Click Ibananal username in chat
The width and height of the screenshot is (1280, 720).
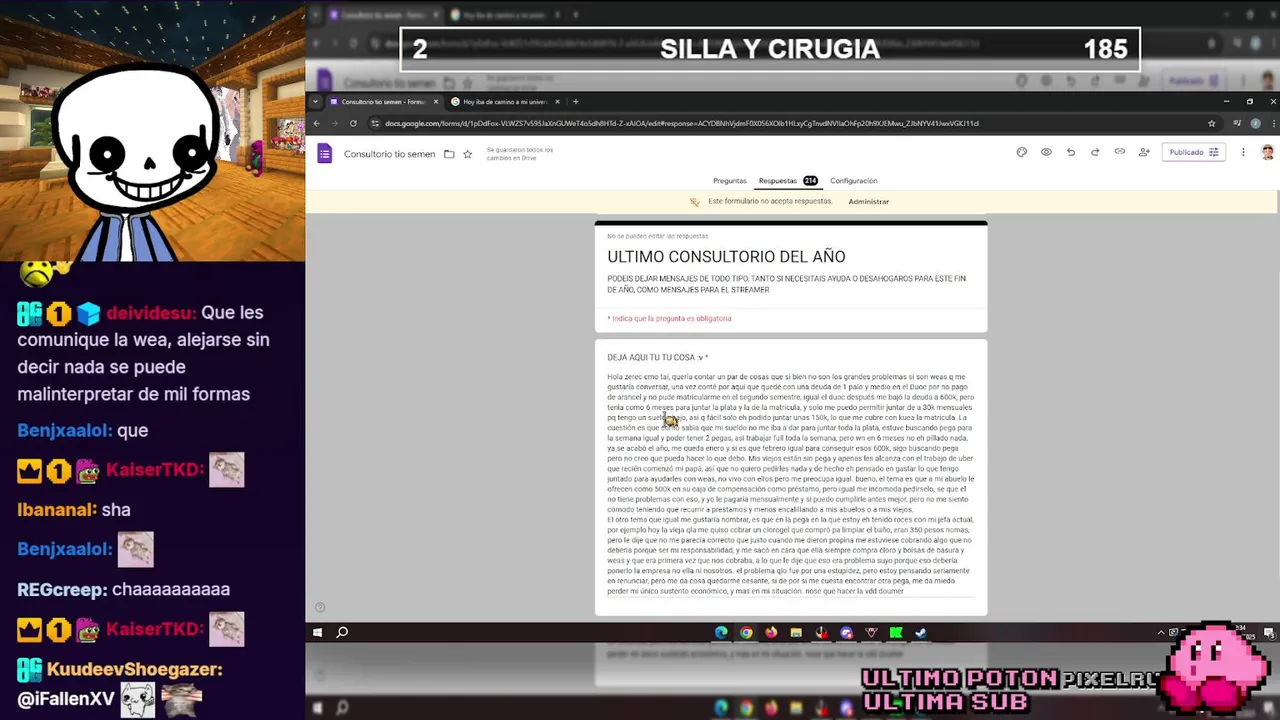[x=57, y=510]
